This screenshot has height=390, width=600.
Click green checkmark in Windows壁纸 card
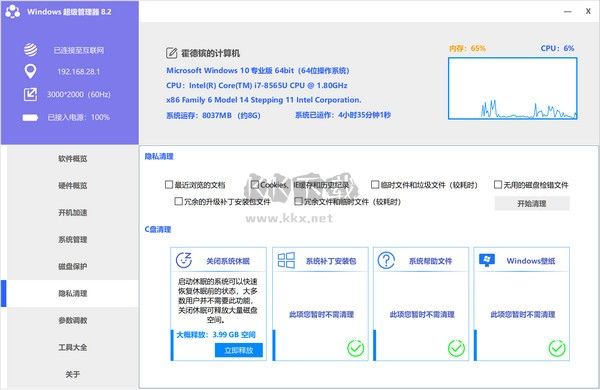coord(557,348)
